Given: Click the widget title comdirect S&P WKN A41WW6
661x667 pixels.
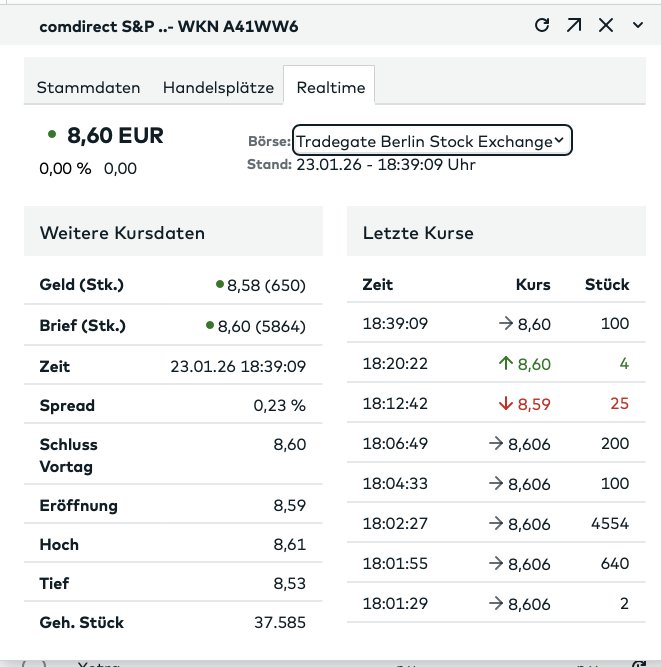Looking at the screenshot, I should point(169,26).
